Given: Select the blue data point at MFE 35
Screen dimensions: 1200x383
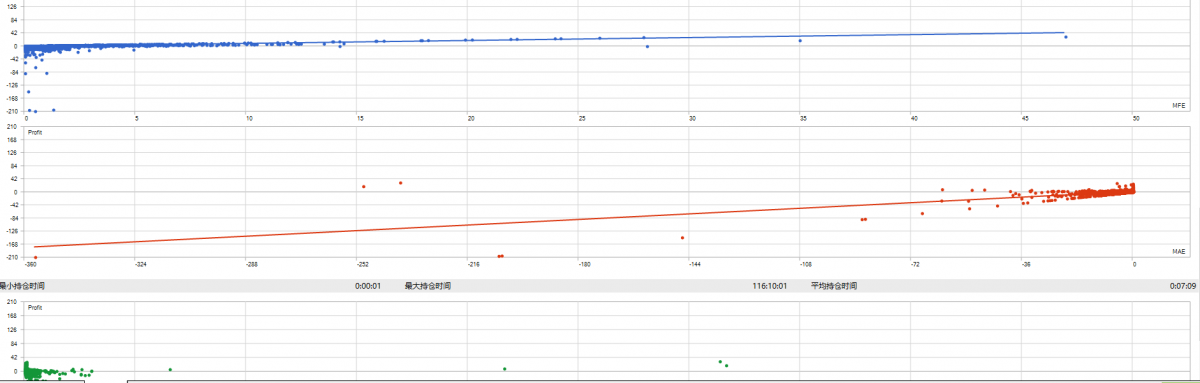Looking at the screenshot, I should pos(800,40).
